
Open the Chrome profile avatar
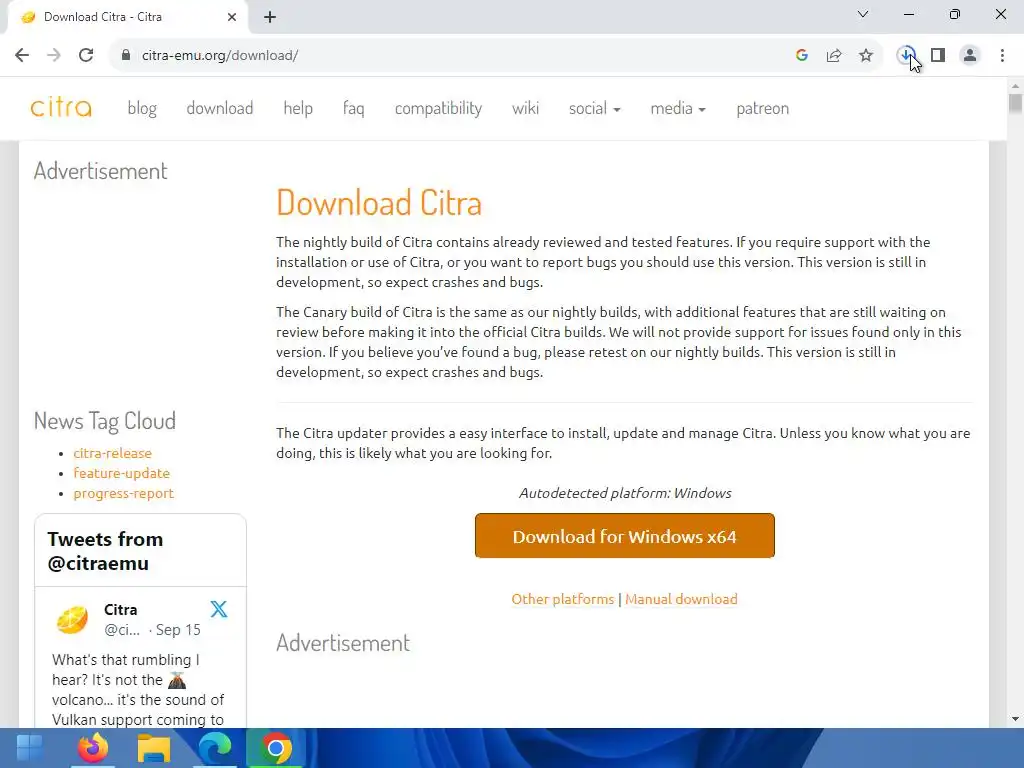[970, 56]
